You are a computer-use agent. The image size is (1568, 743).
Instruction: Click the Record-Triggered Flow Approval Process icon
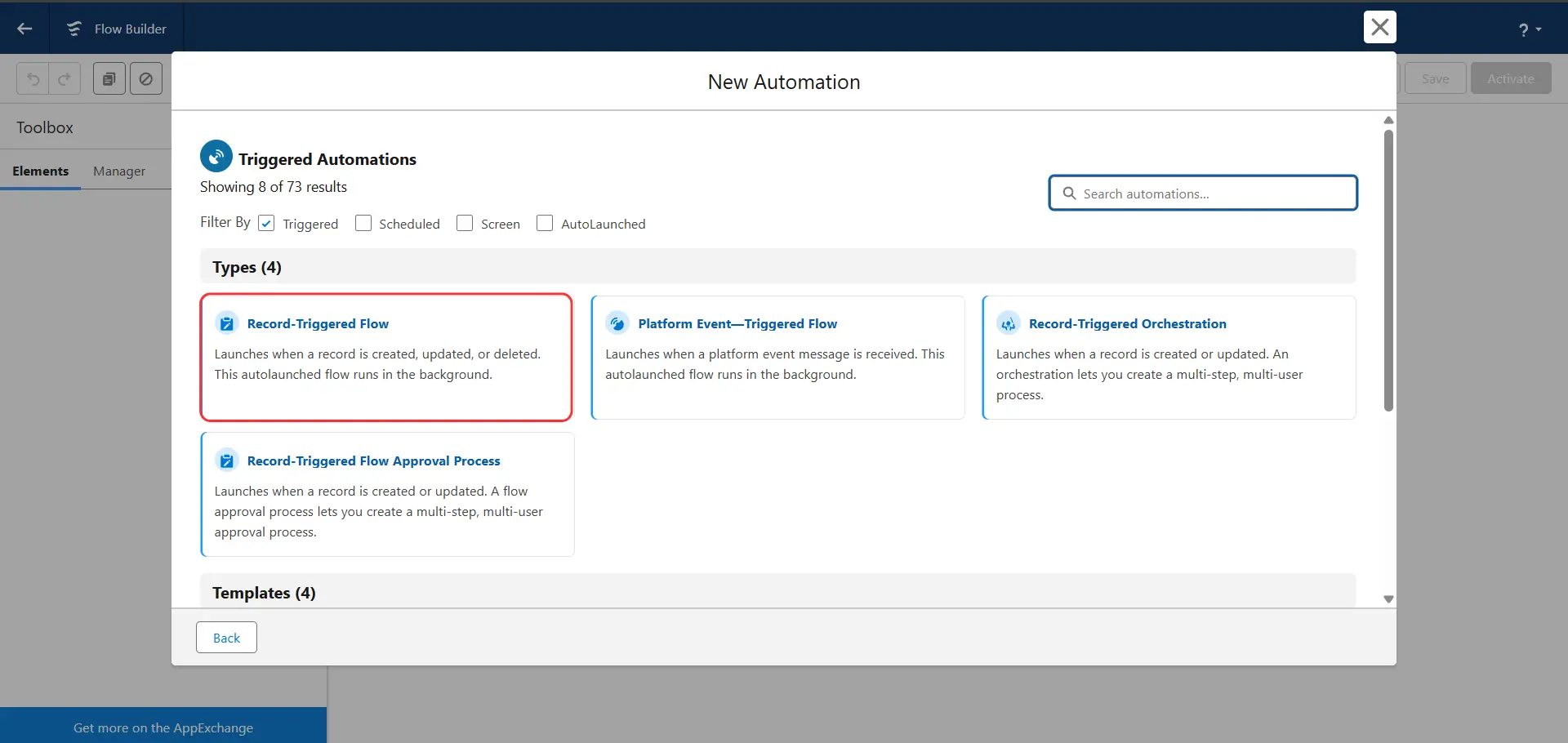click(227, 460)
